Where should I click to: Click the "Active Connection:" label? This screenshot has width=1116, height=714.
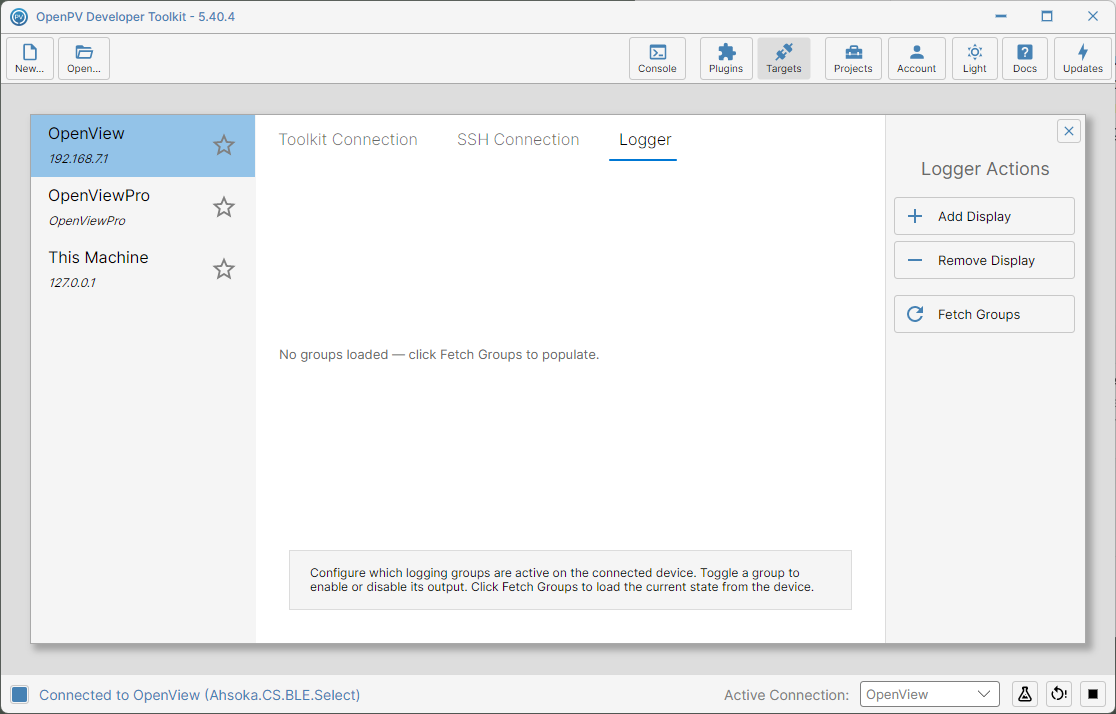(786, 695)
